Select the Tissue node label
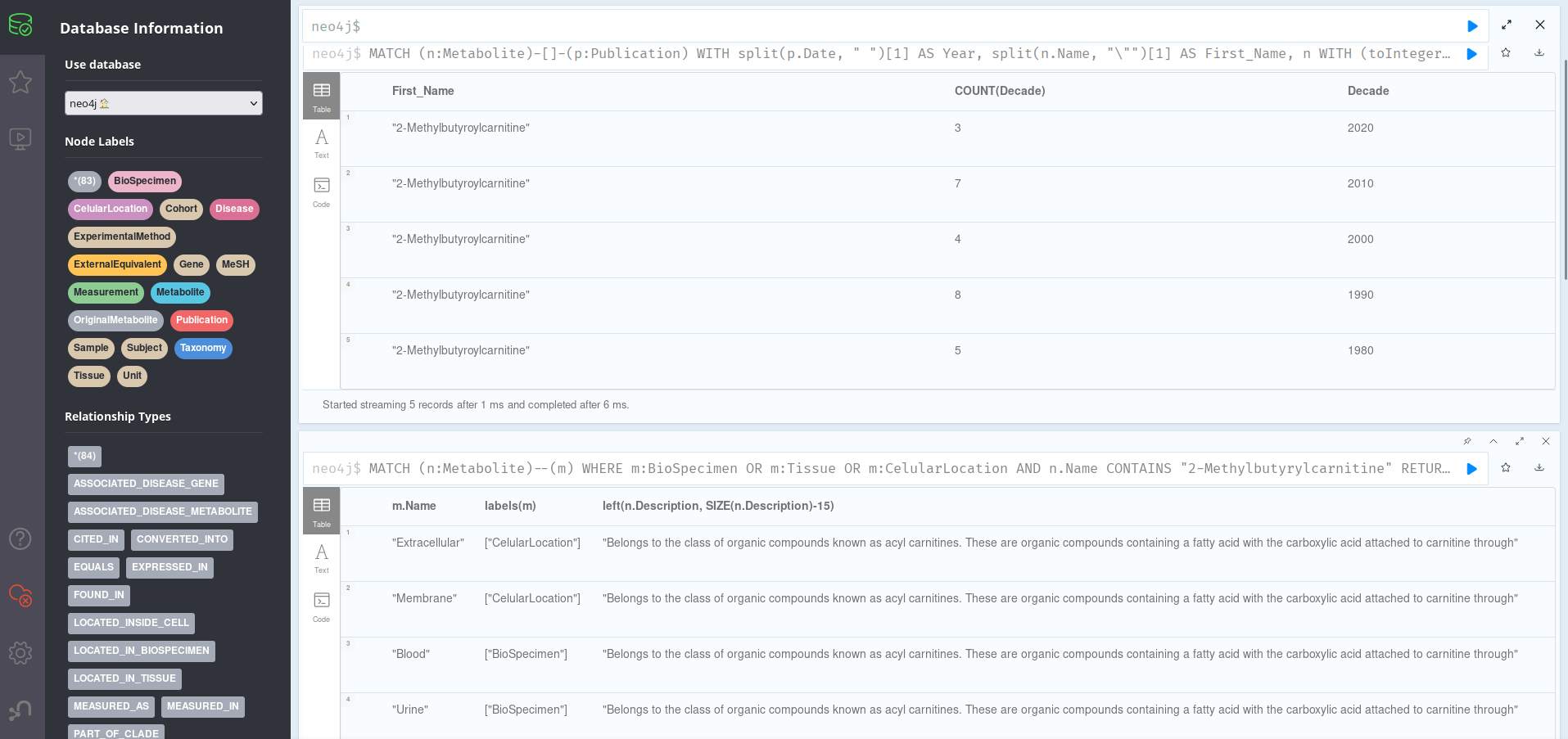Image resolution: width=1568 pixels, height=739 pixels. click(x=89, y=376)
